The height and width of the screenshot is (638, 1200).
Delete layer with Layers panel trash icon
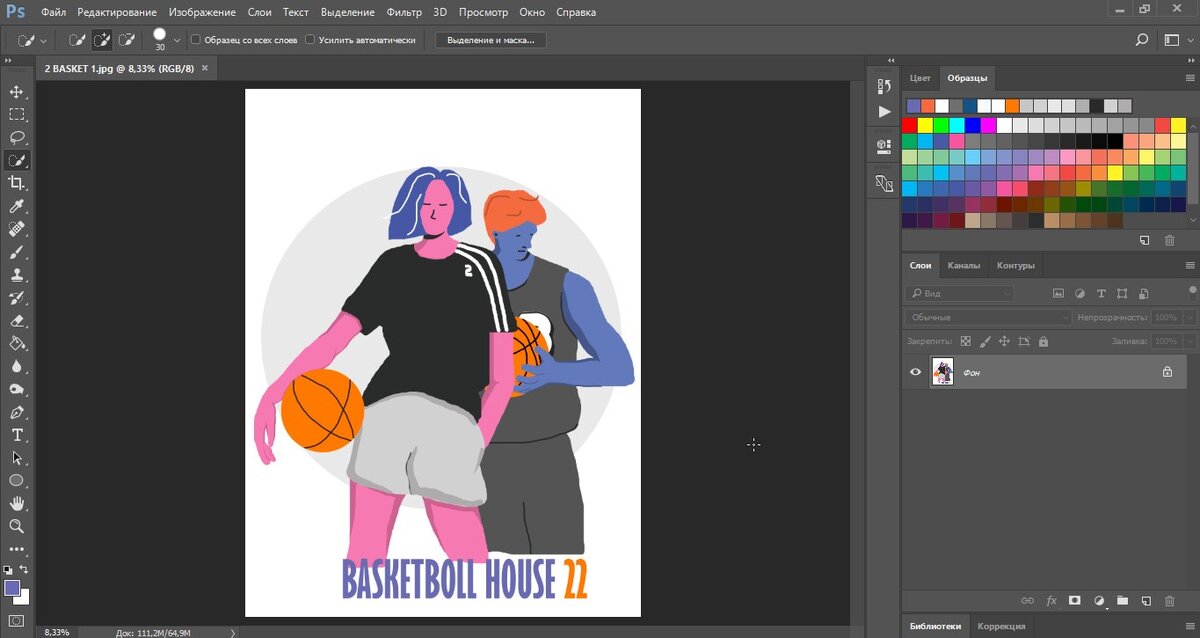[x=1169, y=601]
